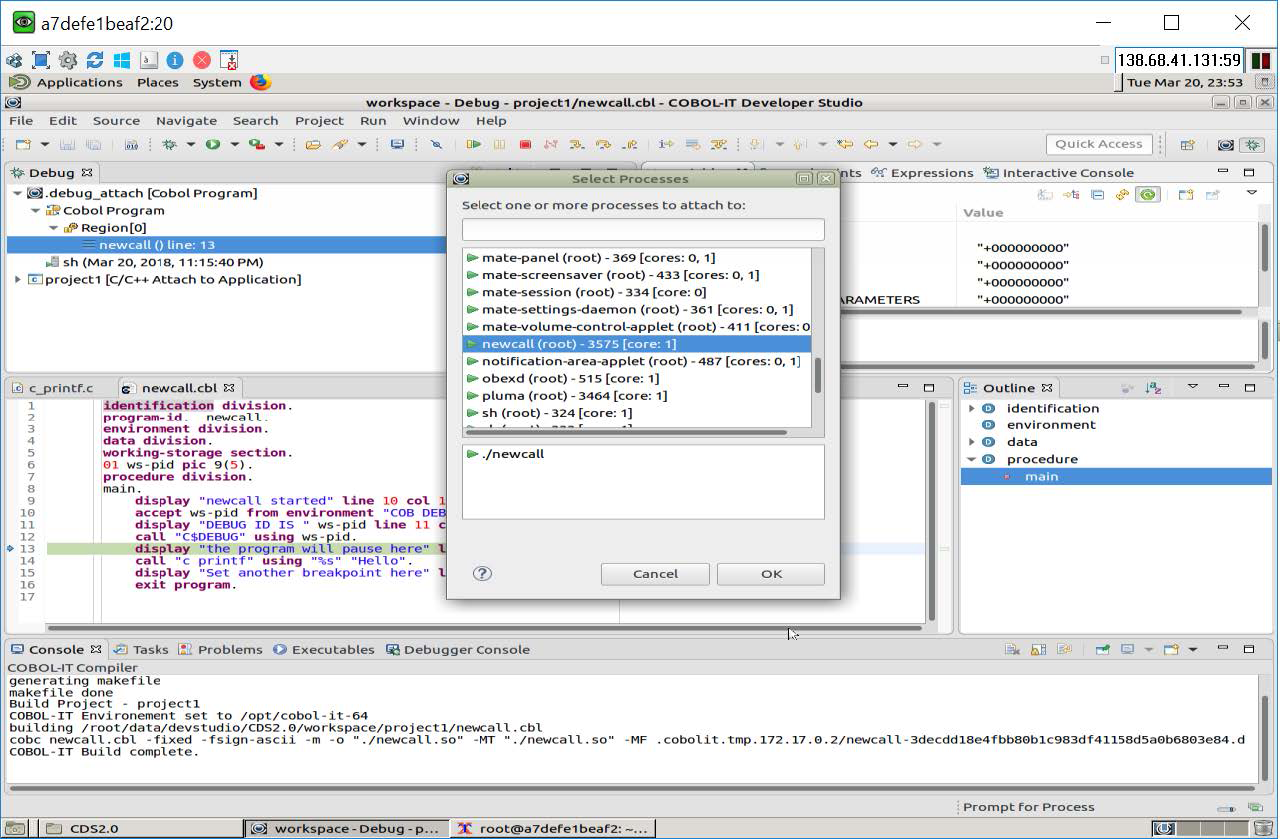Cancel the Select Processes dialog

(655, 574)
